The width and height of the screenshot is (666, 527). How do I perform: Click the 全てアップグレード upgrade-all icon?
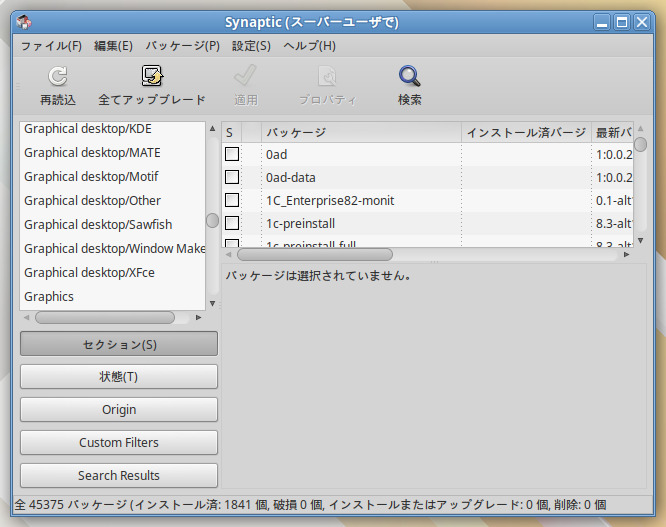point(152,76)
